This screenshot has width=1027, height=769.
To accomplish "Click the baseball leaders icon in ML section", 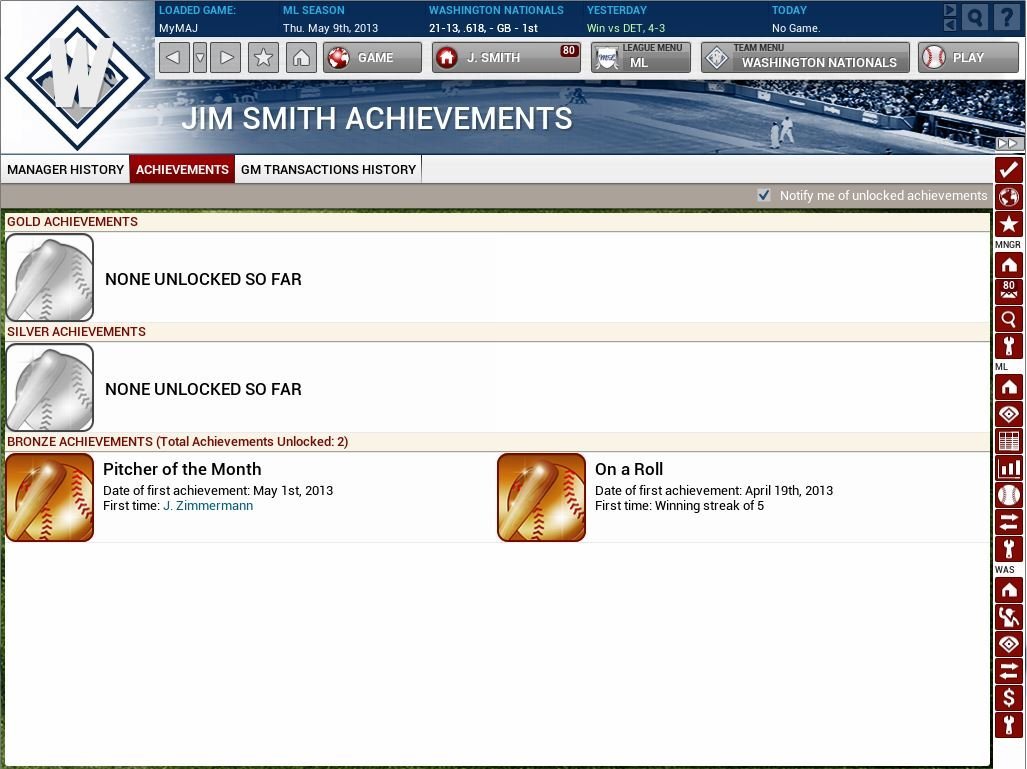I will click(1008, 493).
